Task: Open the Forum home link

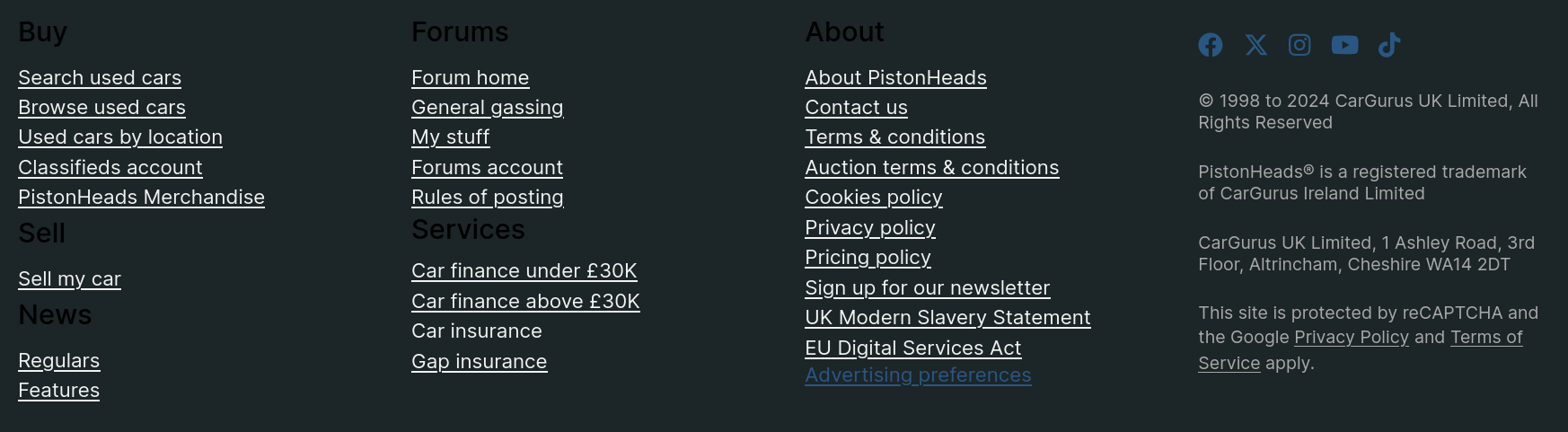Action: pos(470,78)
